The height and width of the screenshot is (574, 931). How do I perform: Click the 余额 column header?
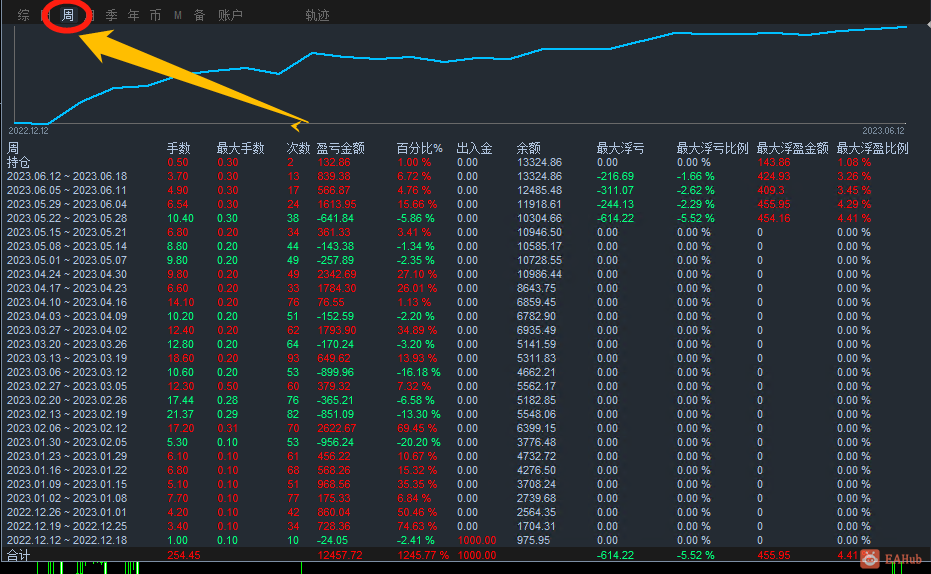tap(528, 148)
